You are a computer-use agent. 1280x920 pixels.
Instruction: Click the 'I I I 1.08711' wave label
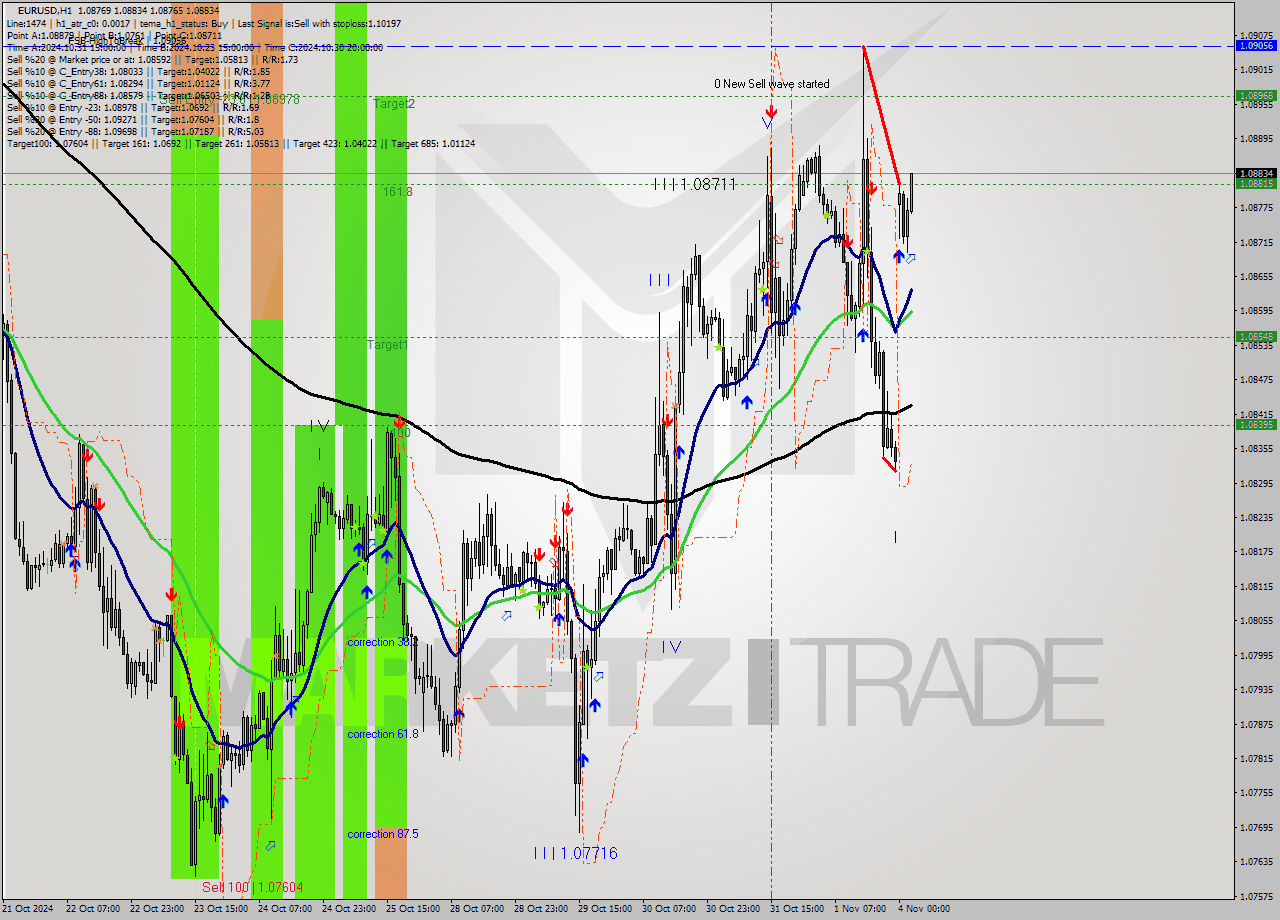(x=695, y=184)
